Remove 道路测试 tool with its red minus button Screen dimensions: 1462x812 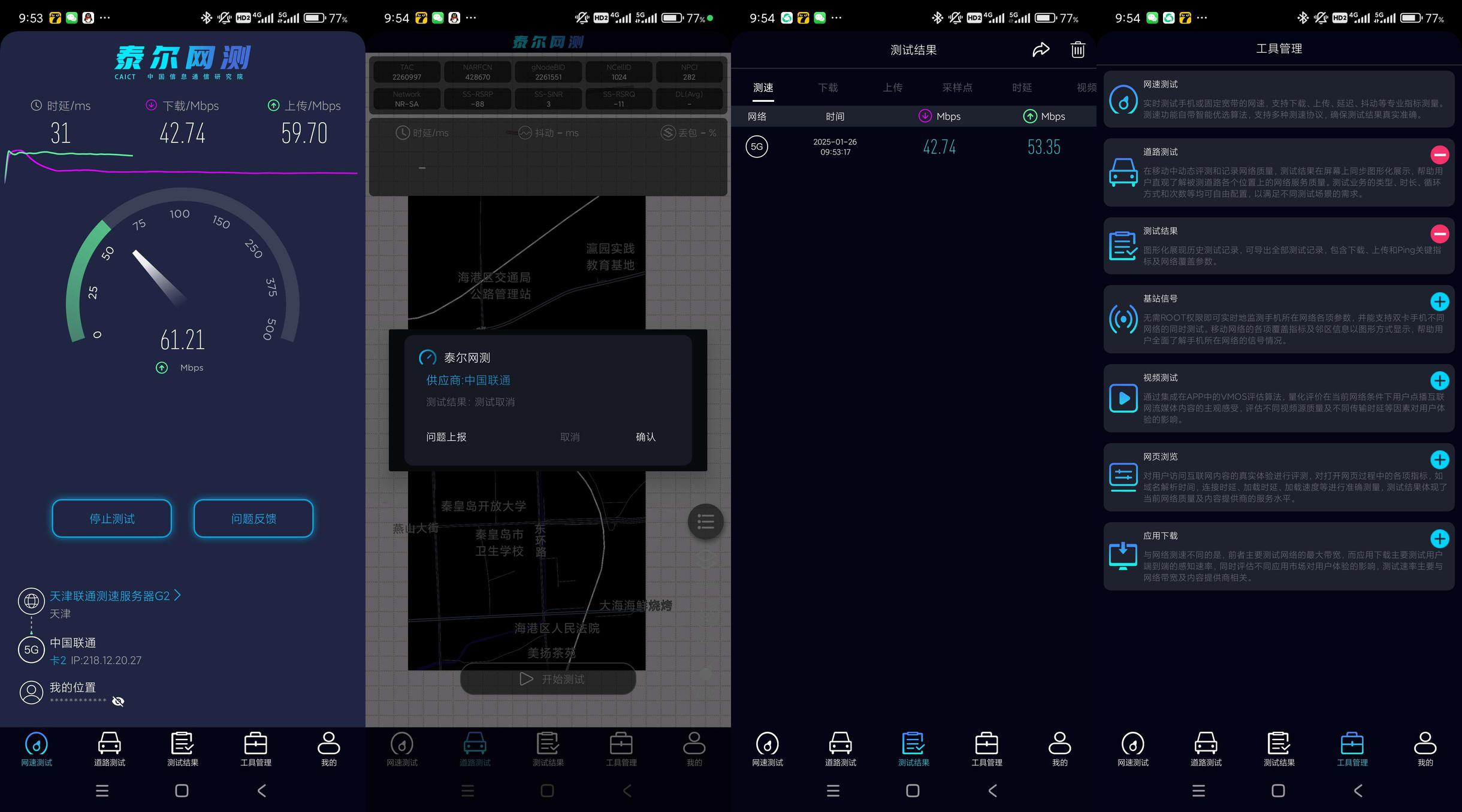pos(1440,155)
